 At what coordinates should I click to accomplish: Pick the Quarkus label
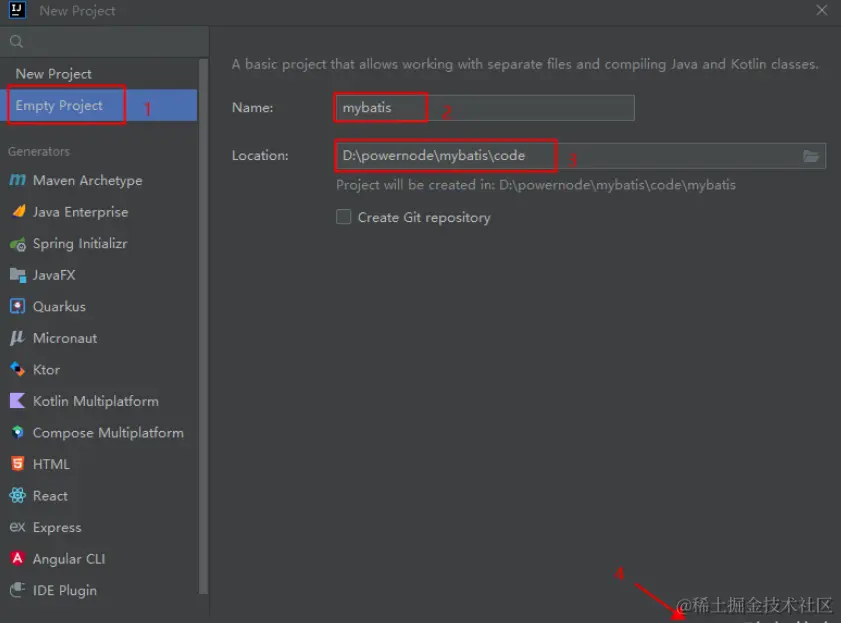click(59, 307)
